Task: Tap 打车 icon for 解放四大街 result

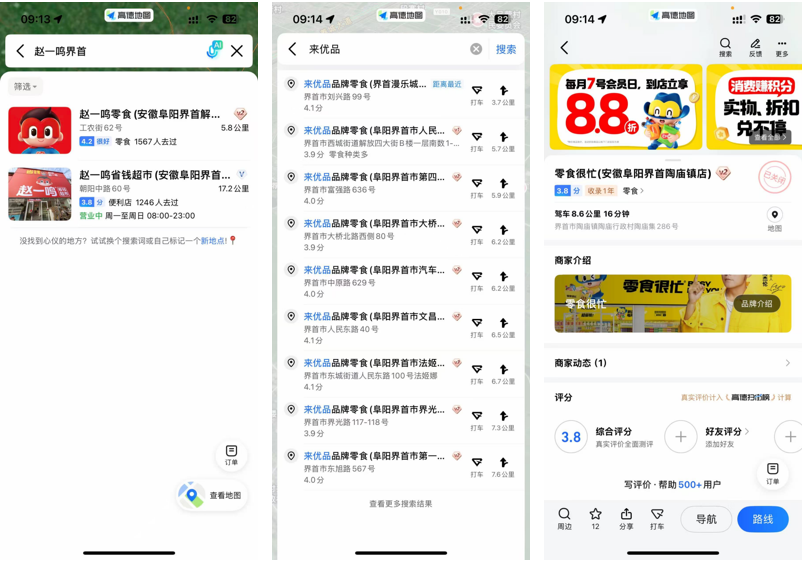Action: pyautogui.click(x=477, y=142)
